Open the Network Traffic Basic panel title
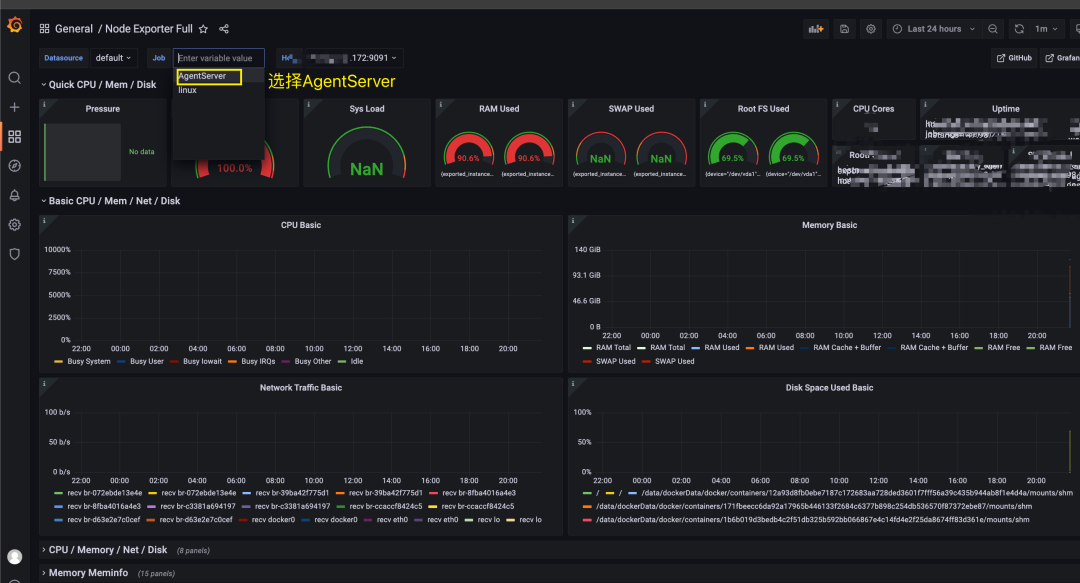1080x583 pixels. click(x=301, y=388)
